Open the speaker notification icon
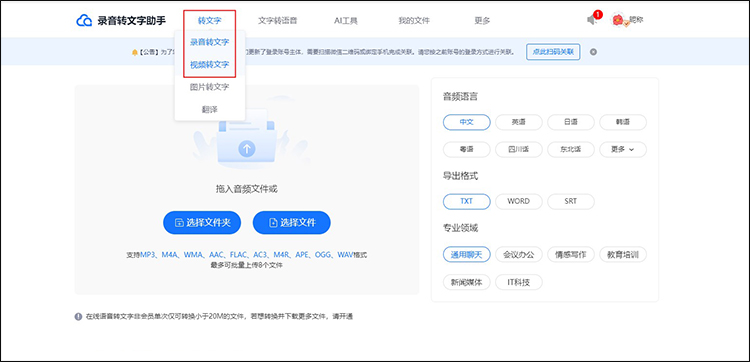The width and height of the screenshot is (750, 362). pos(592,20)
